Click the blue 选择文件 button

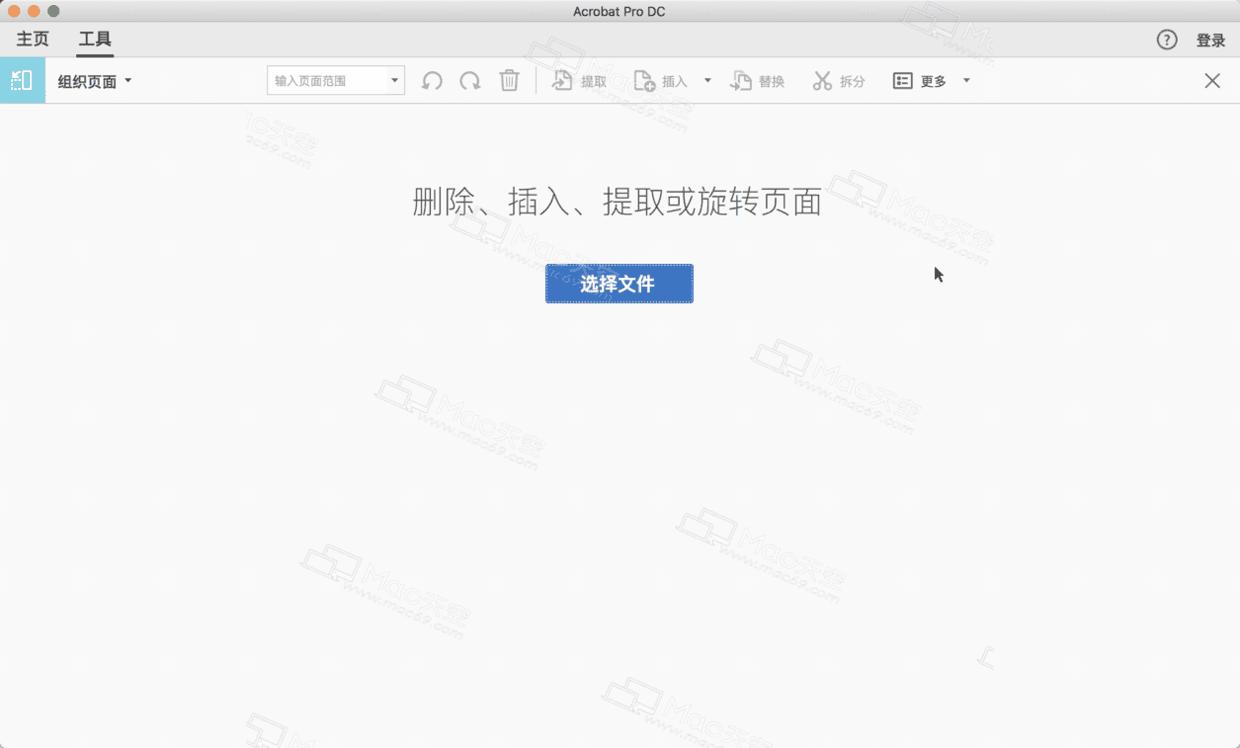(x=618, y=283)
